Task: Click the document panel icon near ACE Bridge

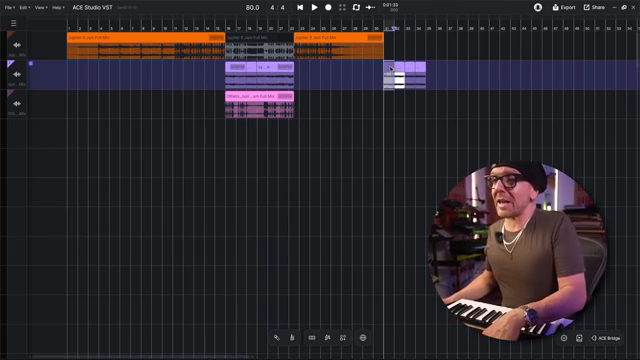Action: click(579, 338)
